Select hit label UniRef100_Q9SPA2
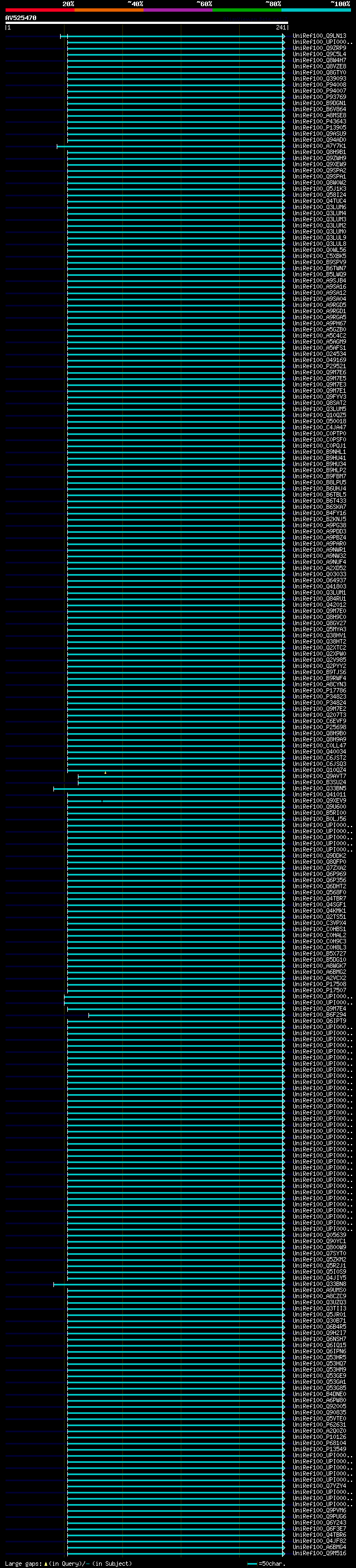Image resolution: width=356 pixels, height=1568 pixels. click(319, 170)
